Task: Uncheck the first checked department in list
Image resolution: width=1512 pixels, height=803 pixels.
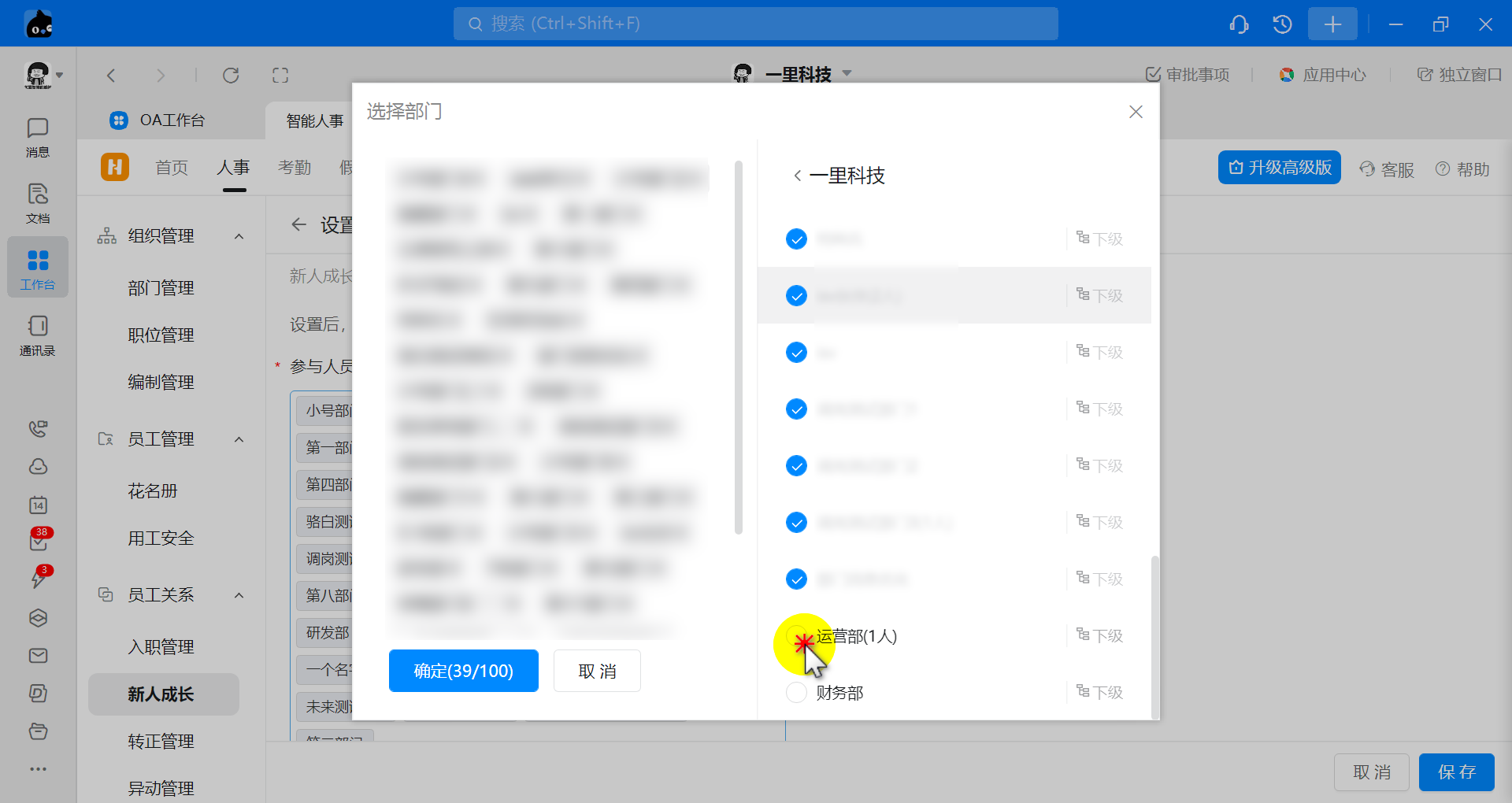Action: coord(796,239)
